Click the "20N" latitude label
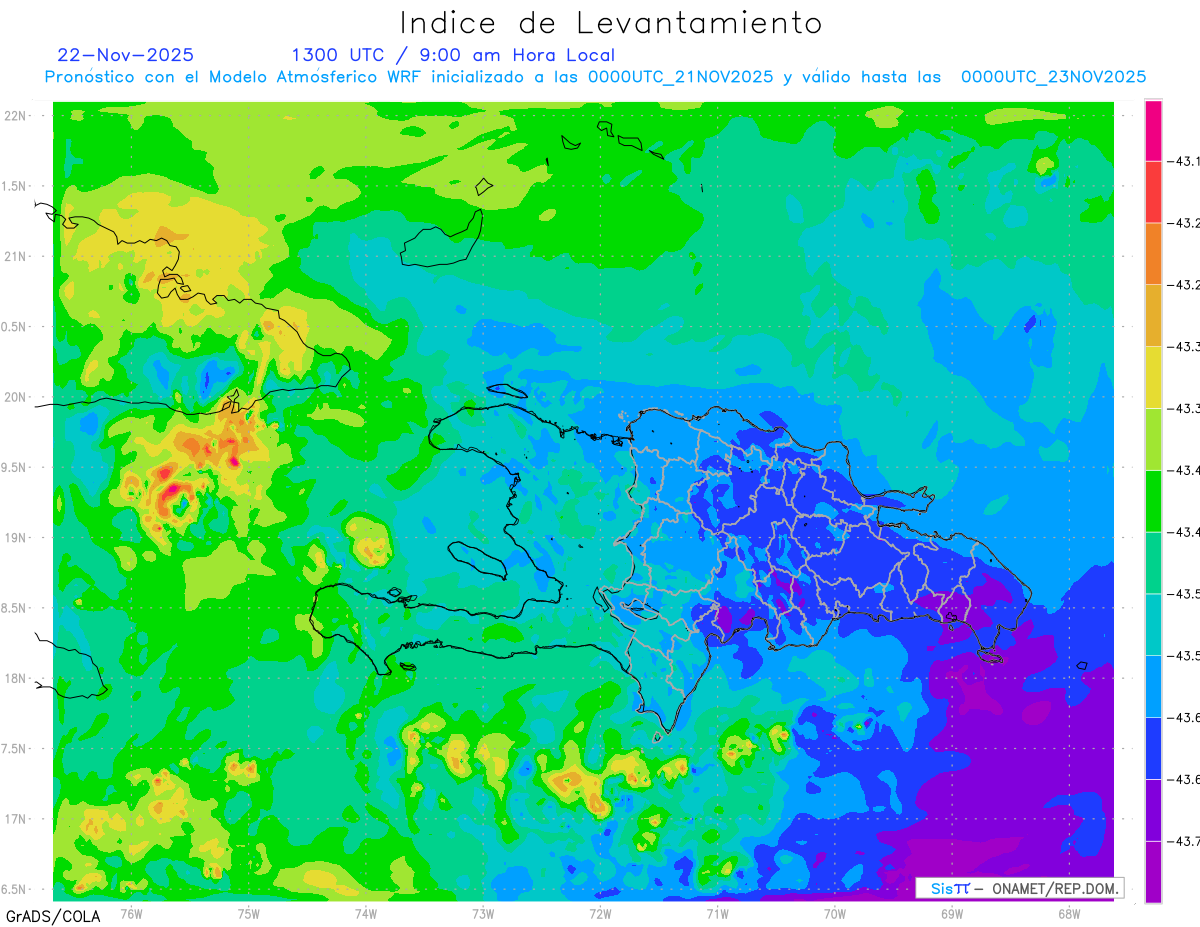The width and height of the screenshot is (1200, 927). 16,397
